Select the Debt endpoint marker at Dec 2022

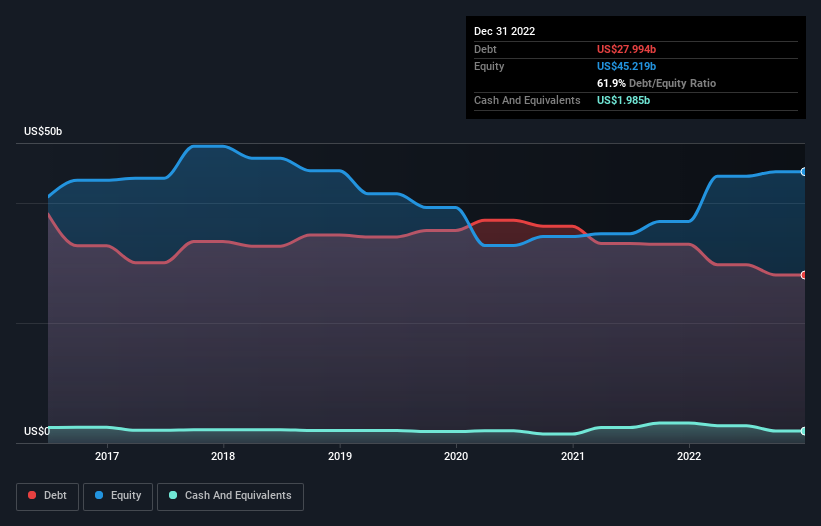pyautogui.click(x=804, y=275)
